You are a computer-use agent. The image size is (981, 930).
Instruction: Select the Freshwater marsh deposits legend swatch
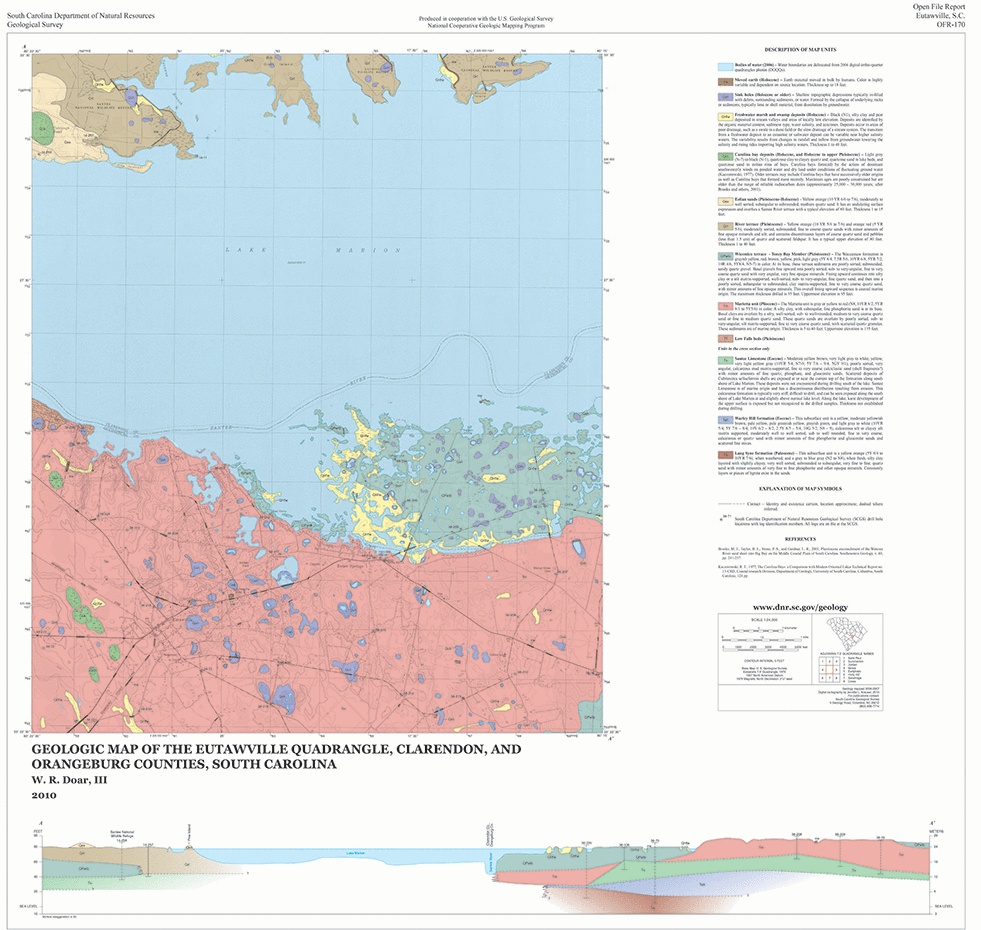726,115
